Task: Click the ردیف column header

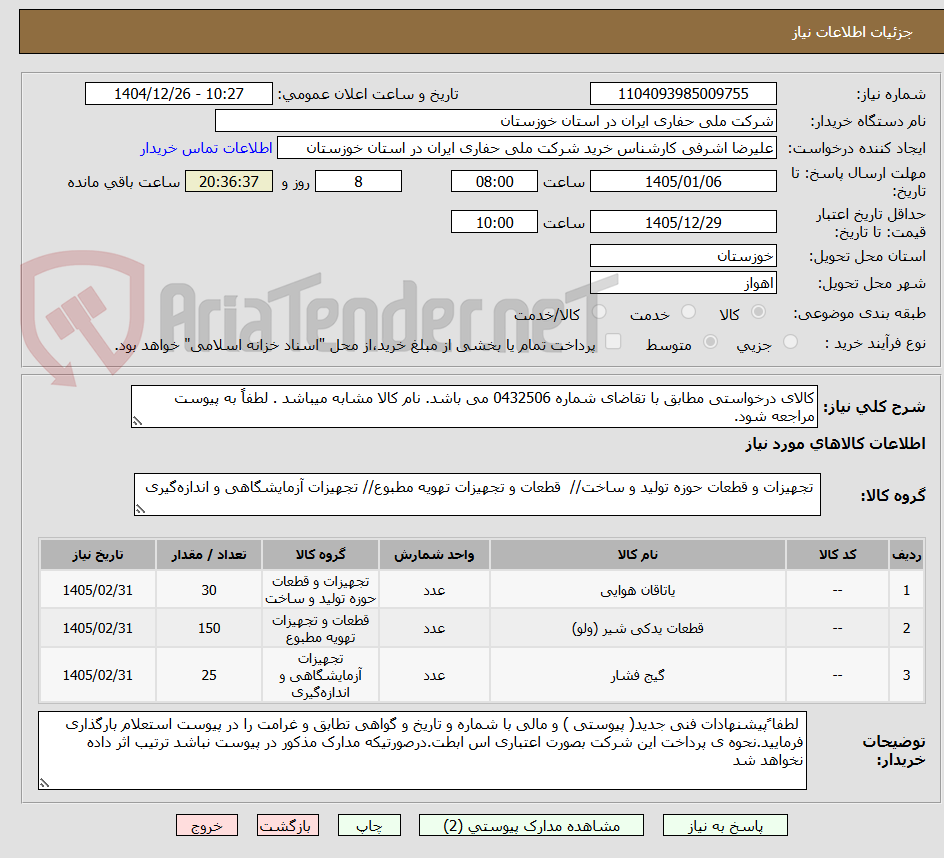Action: click(x=907, y=555)
